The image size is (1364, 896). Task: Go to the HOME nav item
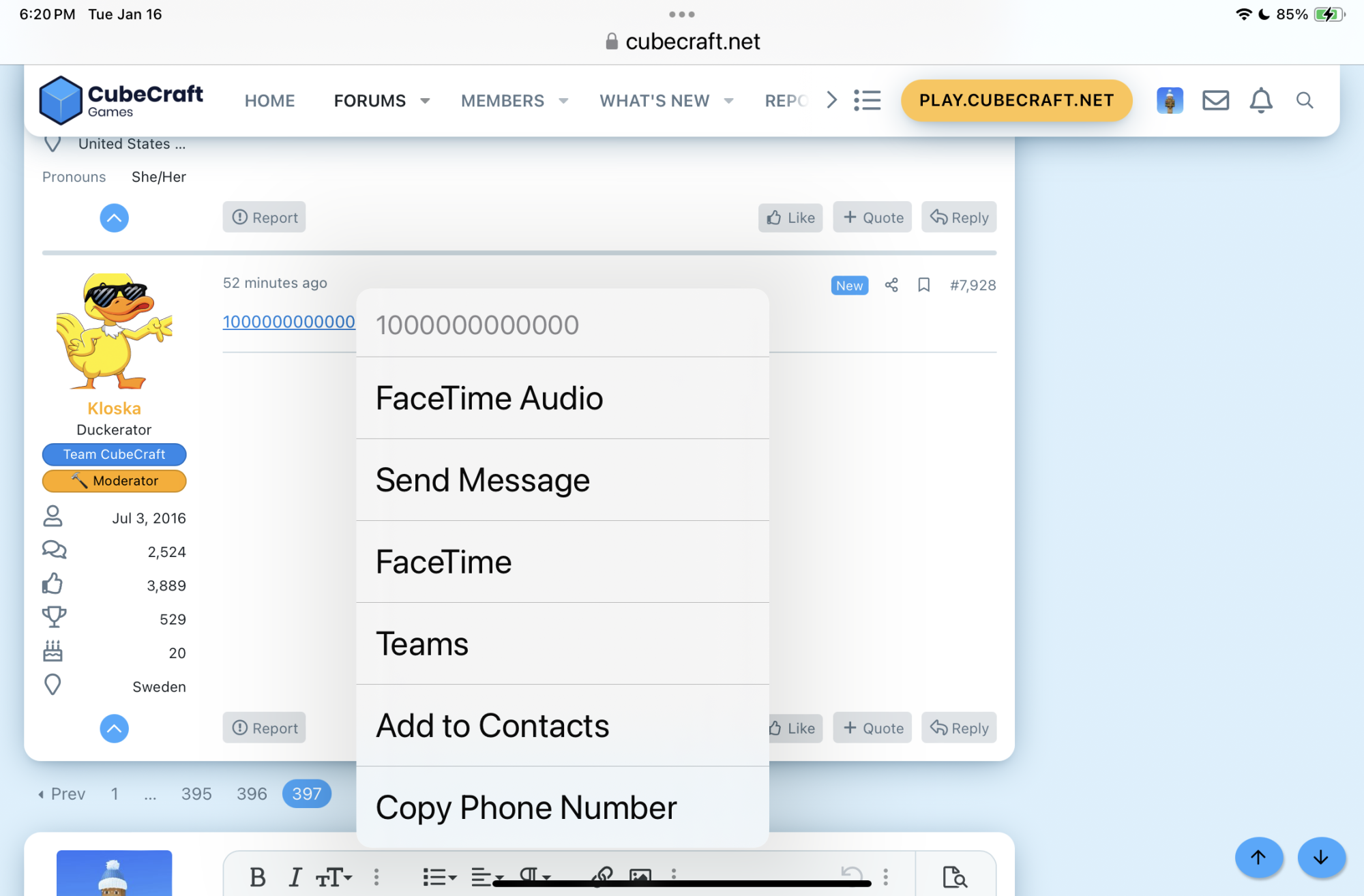tap(269, 101)
